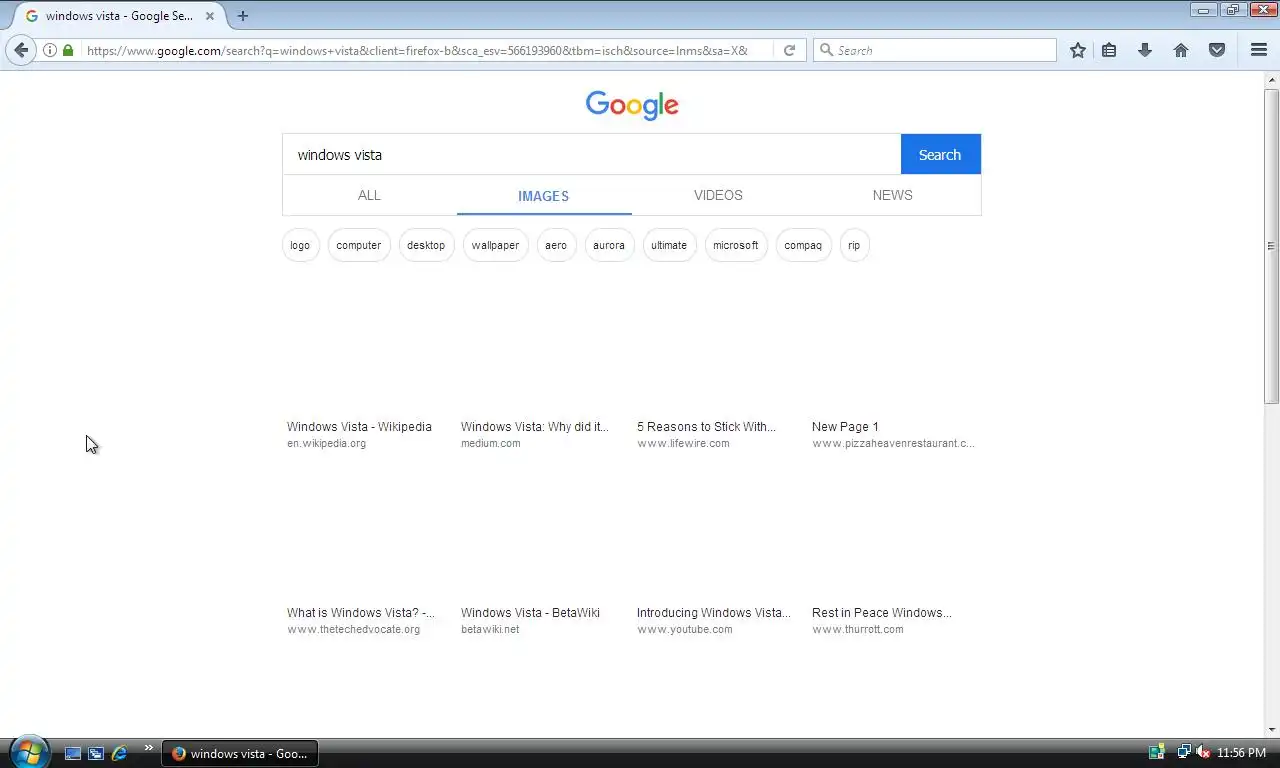Click the www.youtube.com source text

click(x=685, y=629)
